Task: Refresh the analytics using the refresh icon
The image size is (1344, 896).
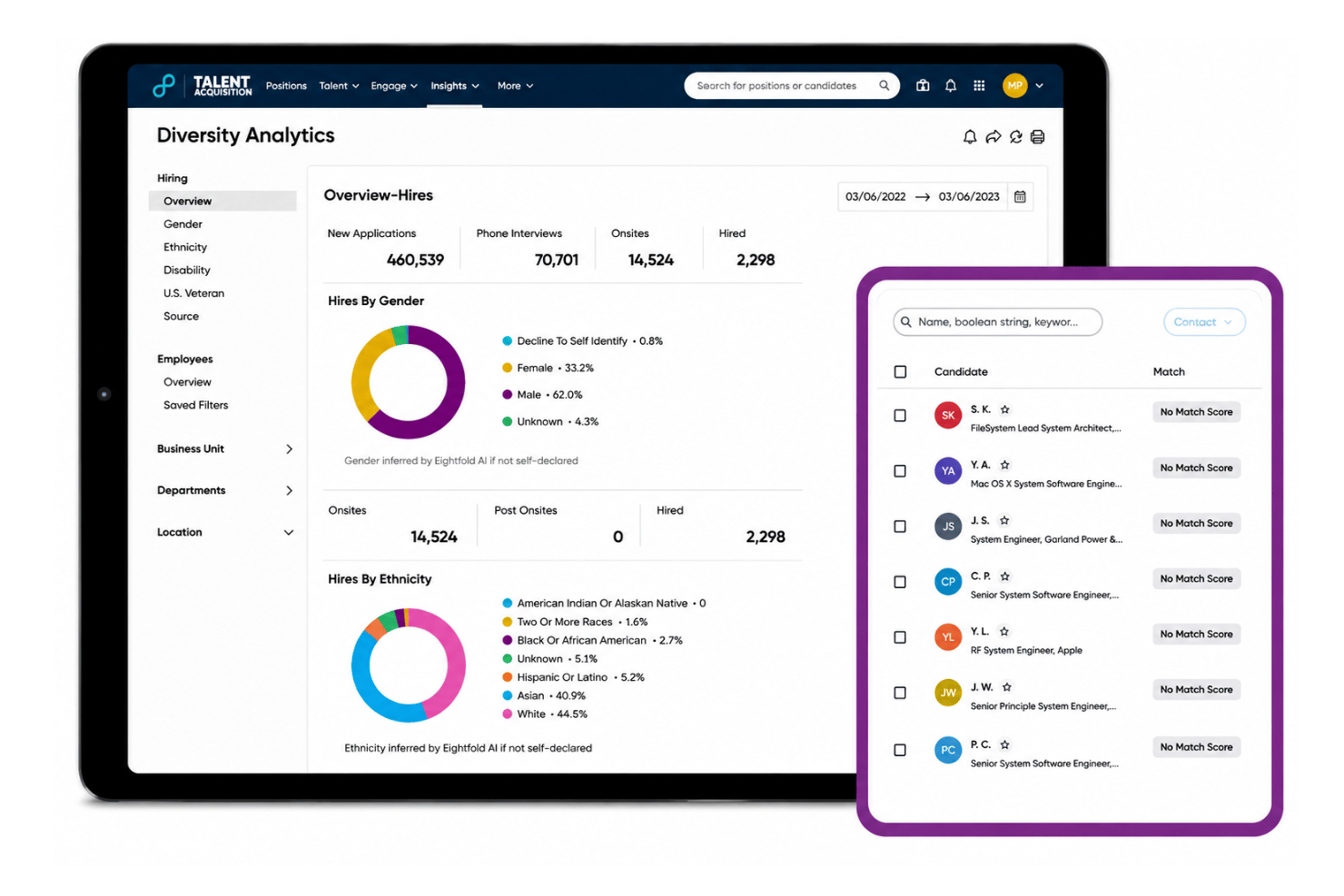Action: pos(1016,136)
